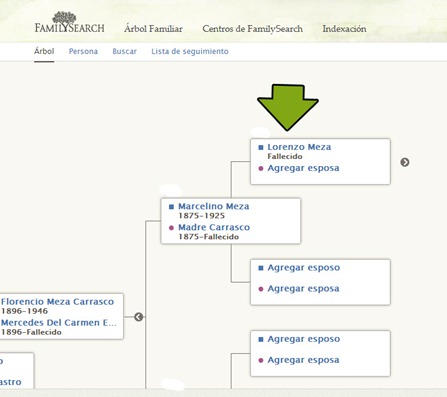Viewport: 447px width, 397px height.
Task: Click Agregar esposa in the lowest couple card
Action: pos(303,360)
